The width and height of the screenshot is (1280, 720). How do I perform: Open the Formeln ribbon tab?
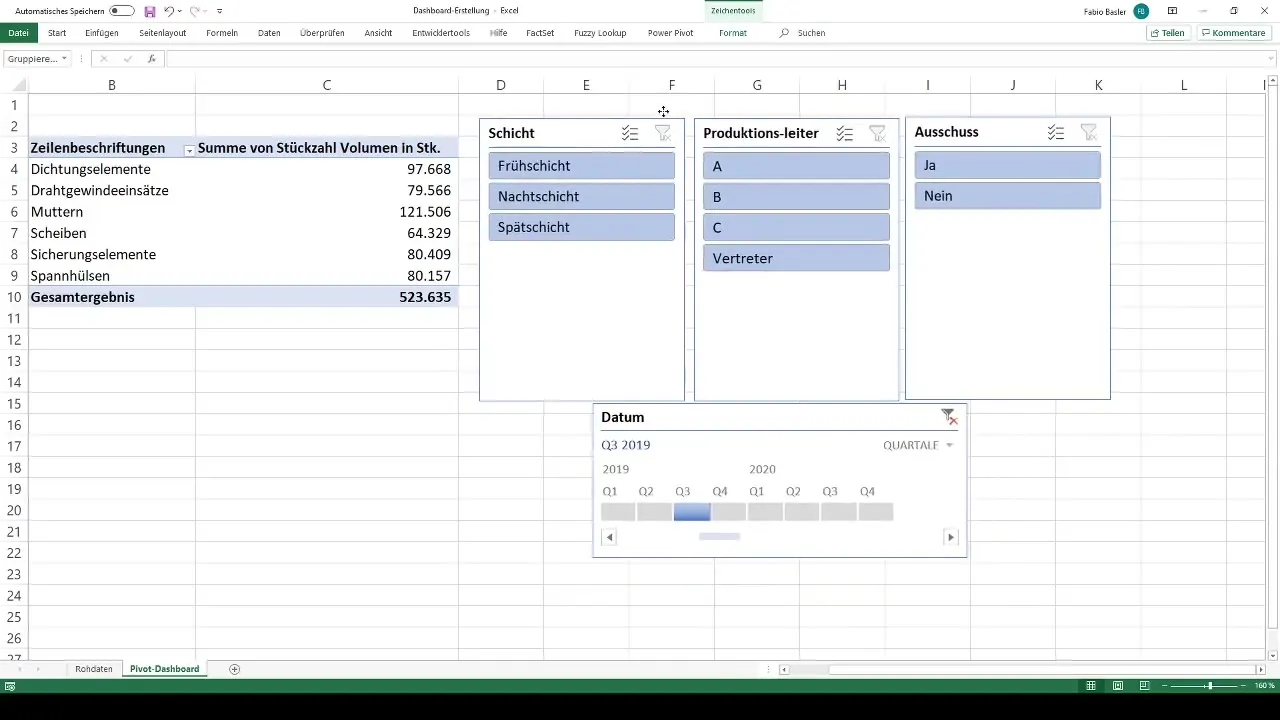click(x=222, y=33)
